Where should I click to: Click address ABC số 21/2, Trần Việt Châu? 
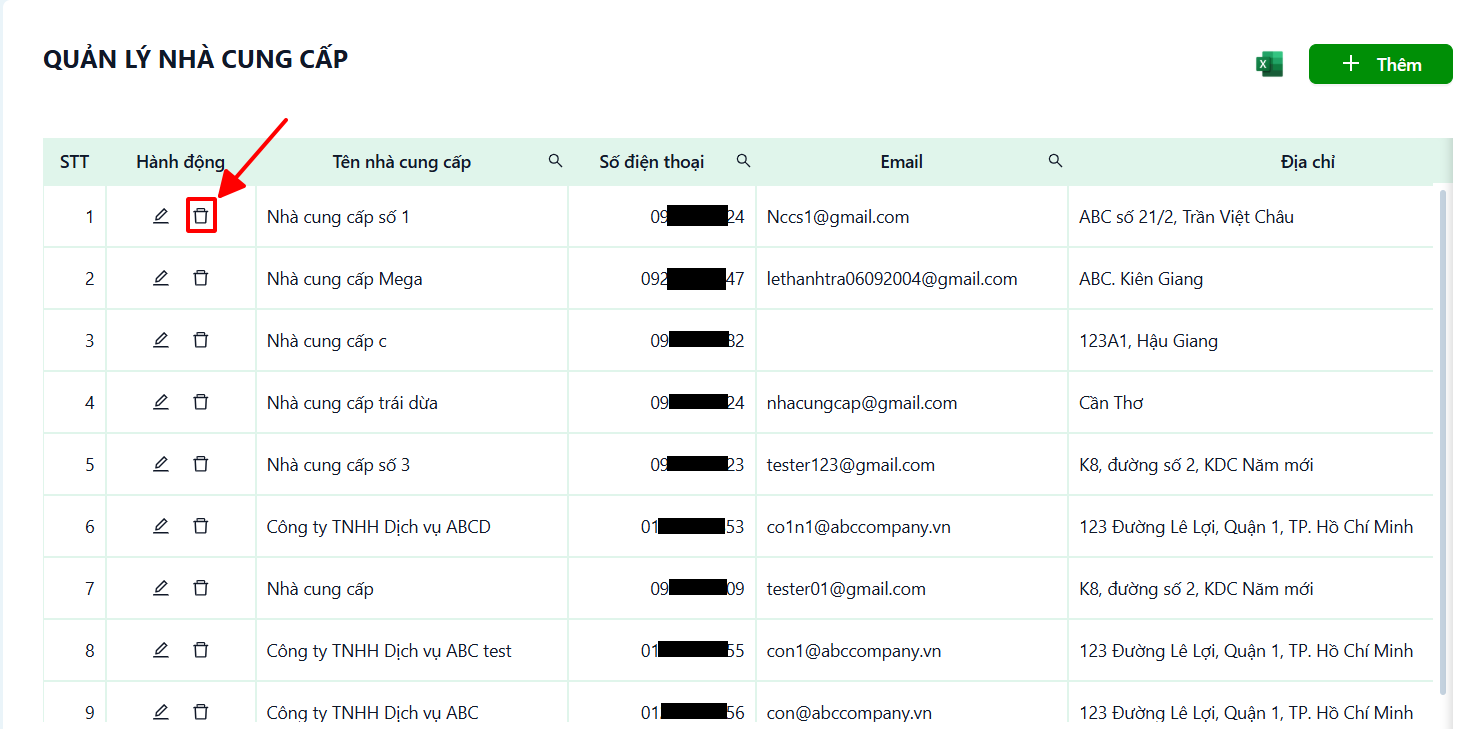pos(1187,217)
